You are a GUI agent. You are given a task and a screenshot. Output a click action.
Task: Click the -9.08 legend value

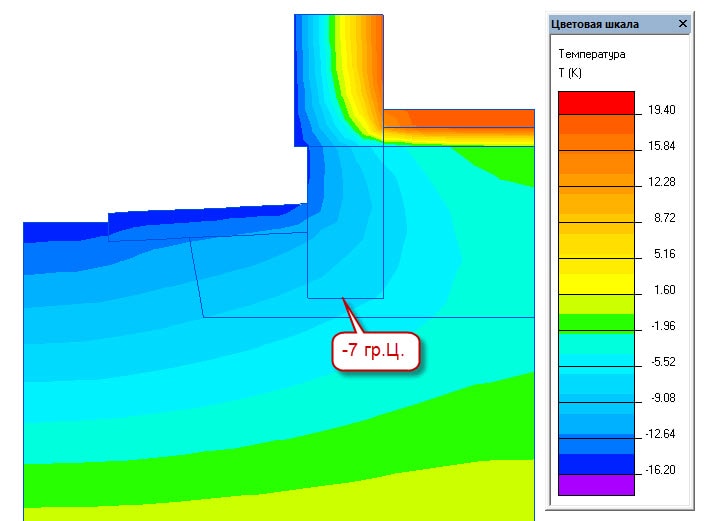(x=662, y=397)
